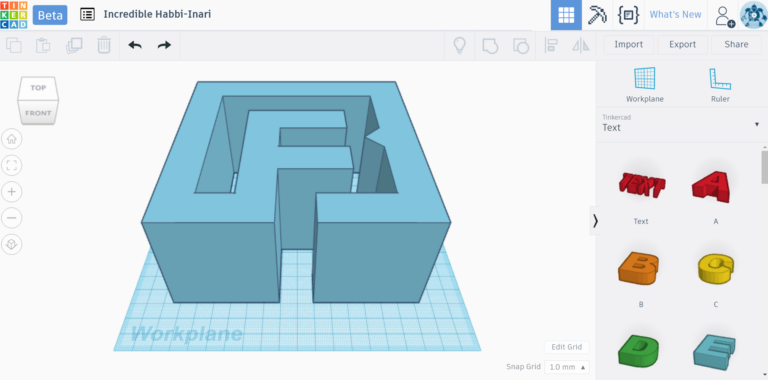Click the Edit Grid button
The width and height of the screenshot is (768, 380).
coord(567,347)
